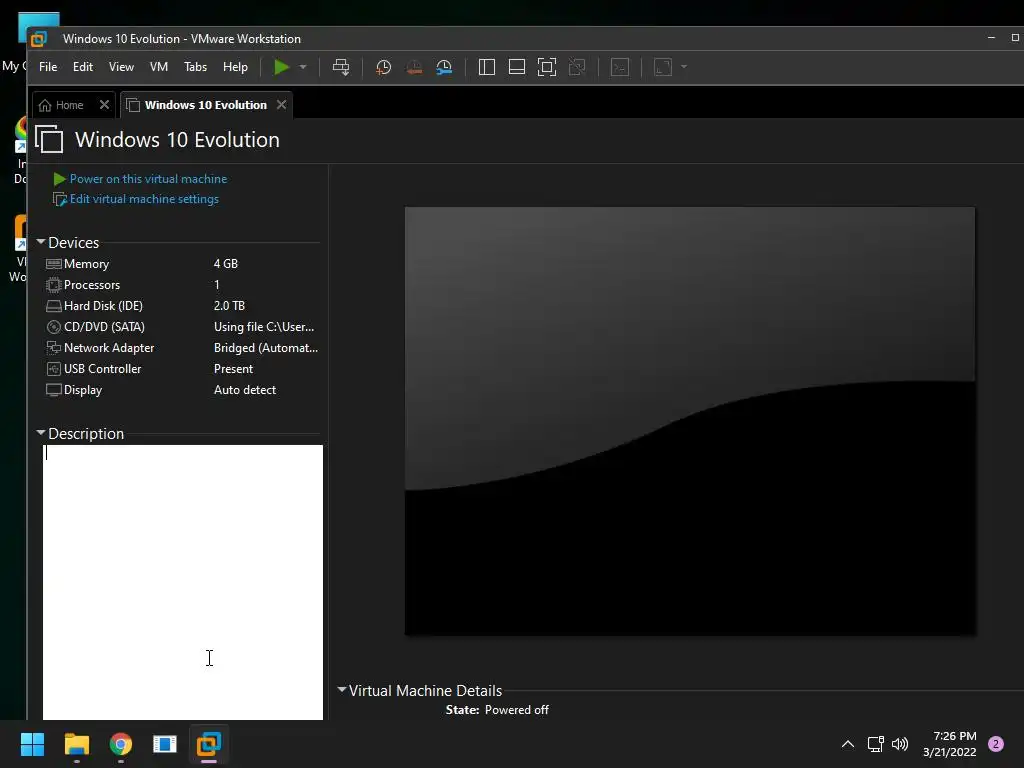Open the Tabs menu
The image size is (1024, 768).
[x=195, y=67]
